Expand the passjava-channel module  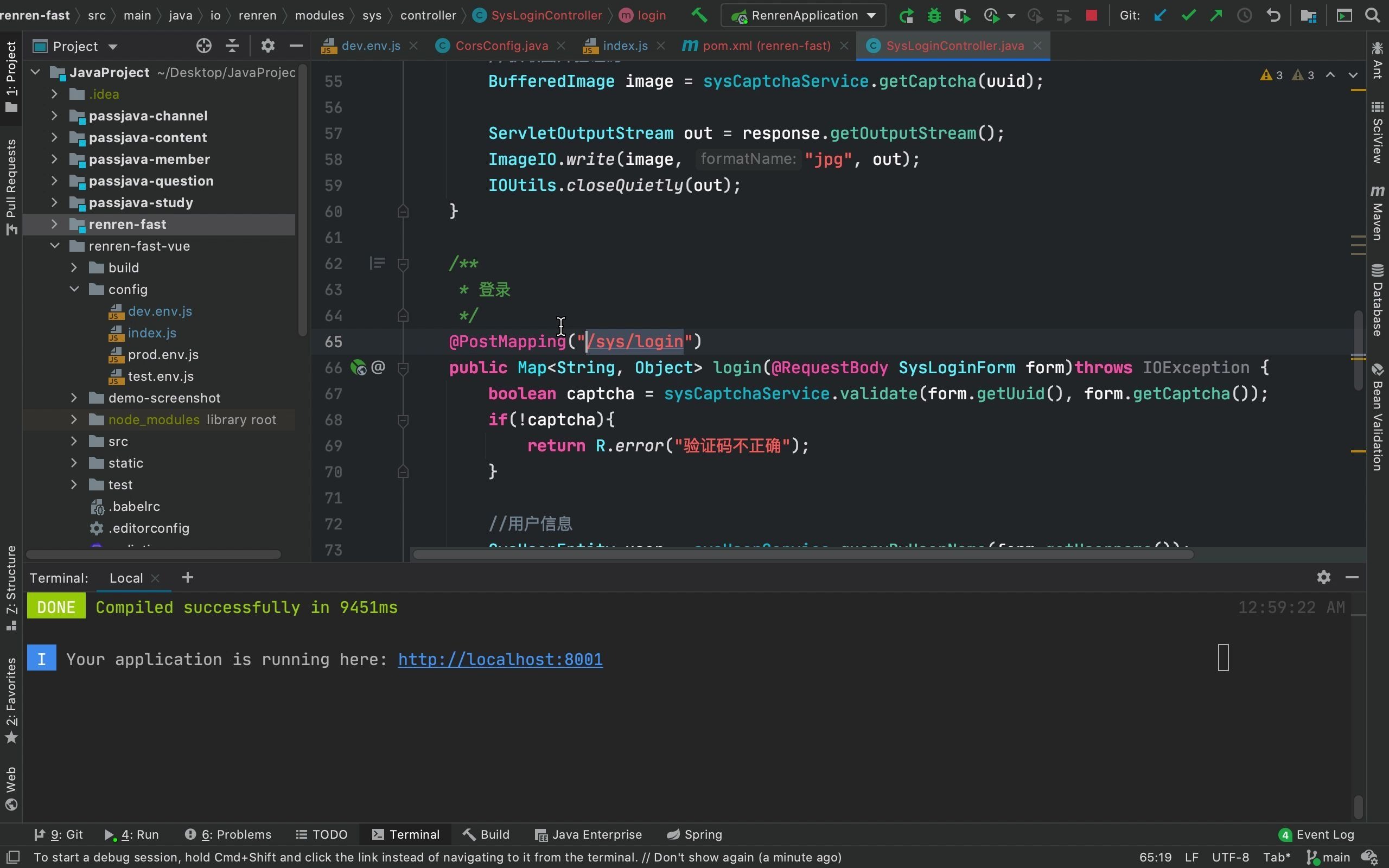54,116
